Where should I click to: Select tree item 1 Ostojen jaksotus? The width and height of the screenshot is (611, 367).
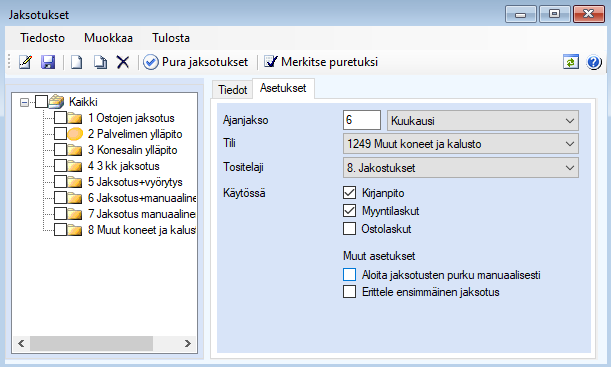click(x=131, y=118)
